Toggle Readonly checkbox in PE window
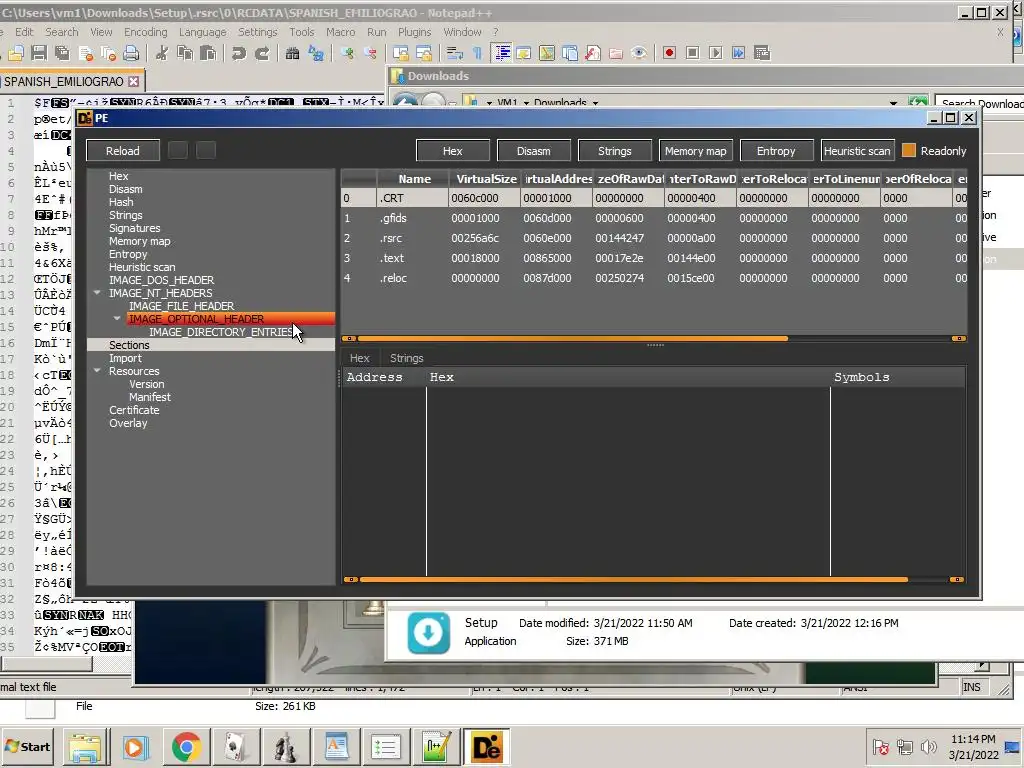 [x=908, y=150]
